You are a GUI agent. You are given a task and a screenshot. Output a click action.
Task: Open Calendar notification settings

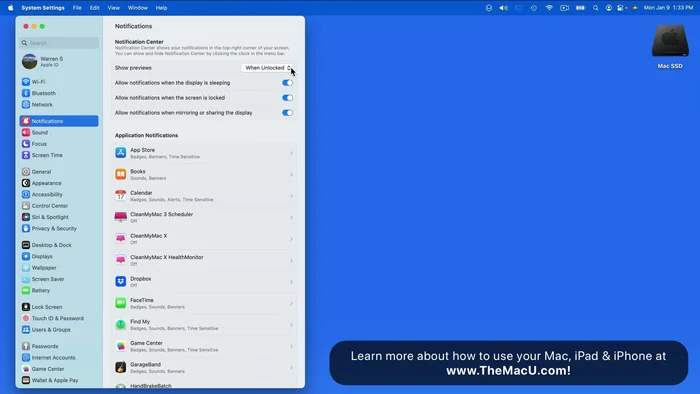click(x=204, y=196)
